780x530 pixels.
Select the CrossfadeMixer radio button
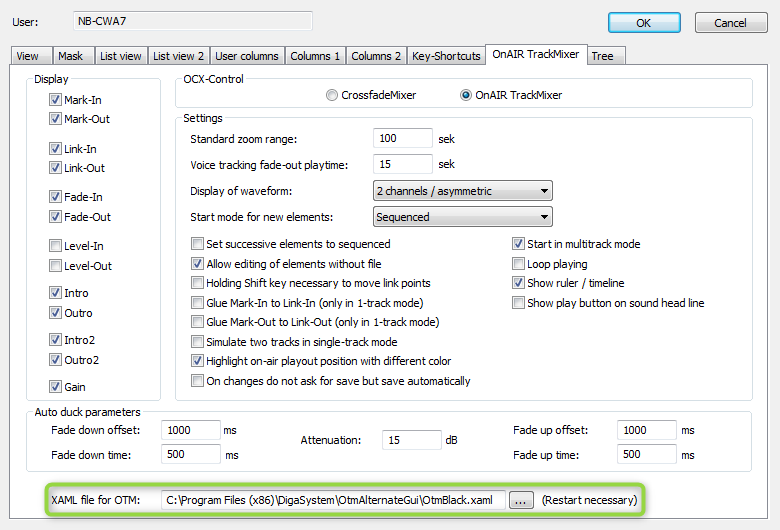(x=332, y=95)
